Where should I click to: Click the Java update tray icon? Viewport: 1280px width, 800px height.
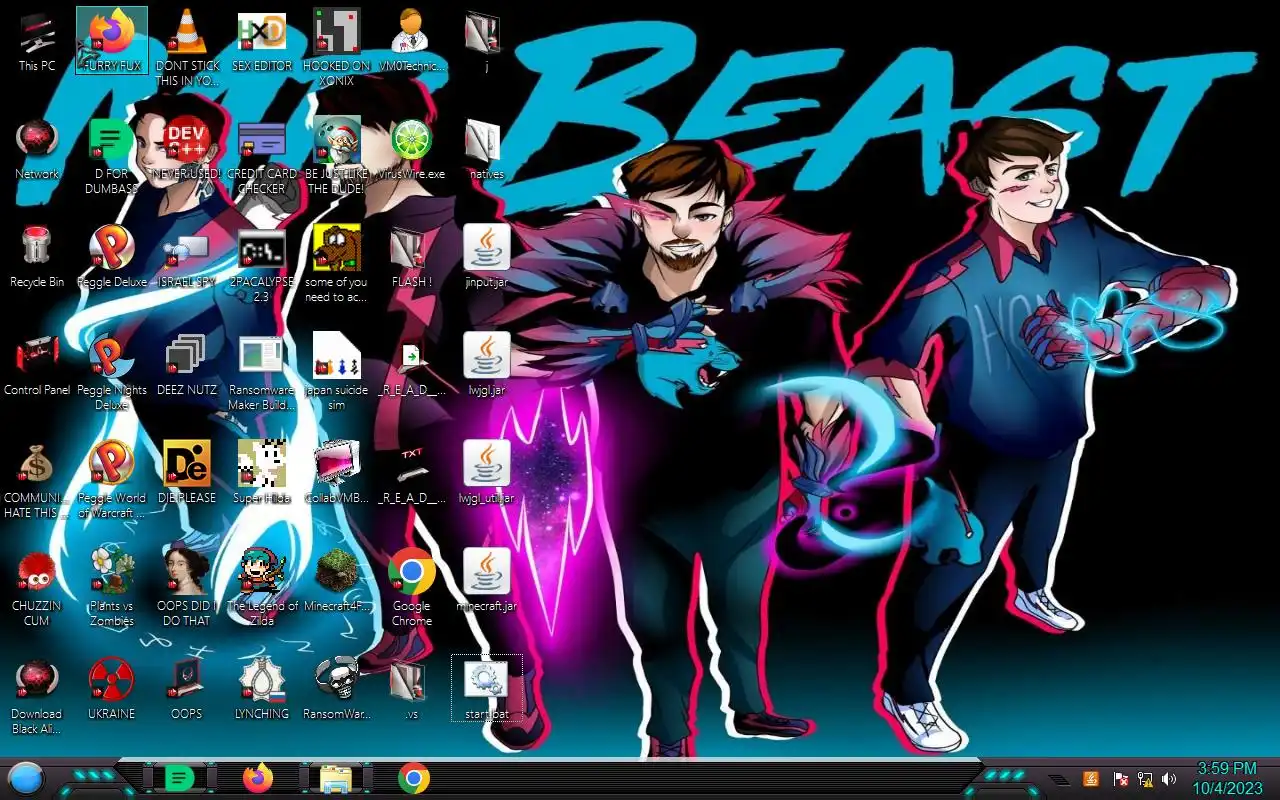1092,779
